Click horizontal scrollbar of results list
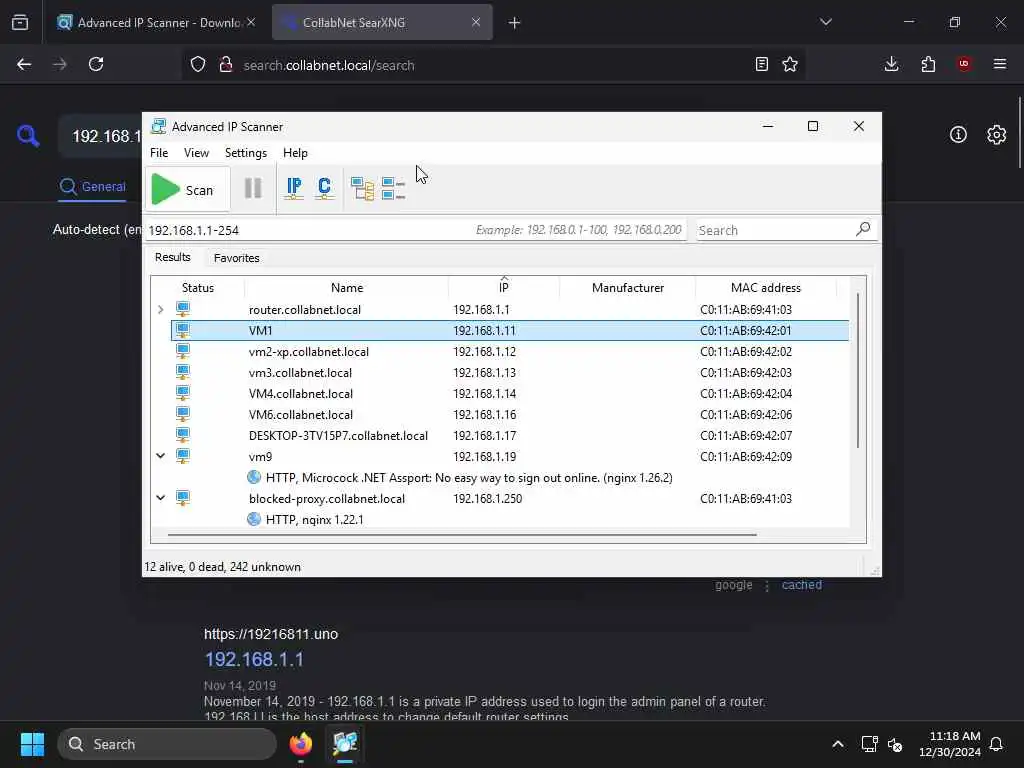Screen dimensions: 1024x768 pos(462,534)
